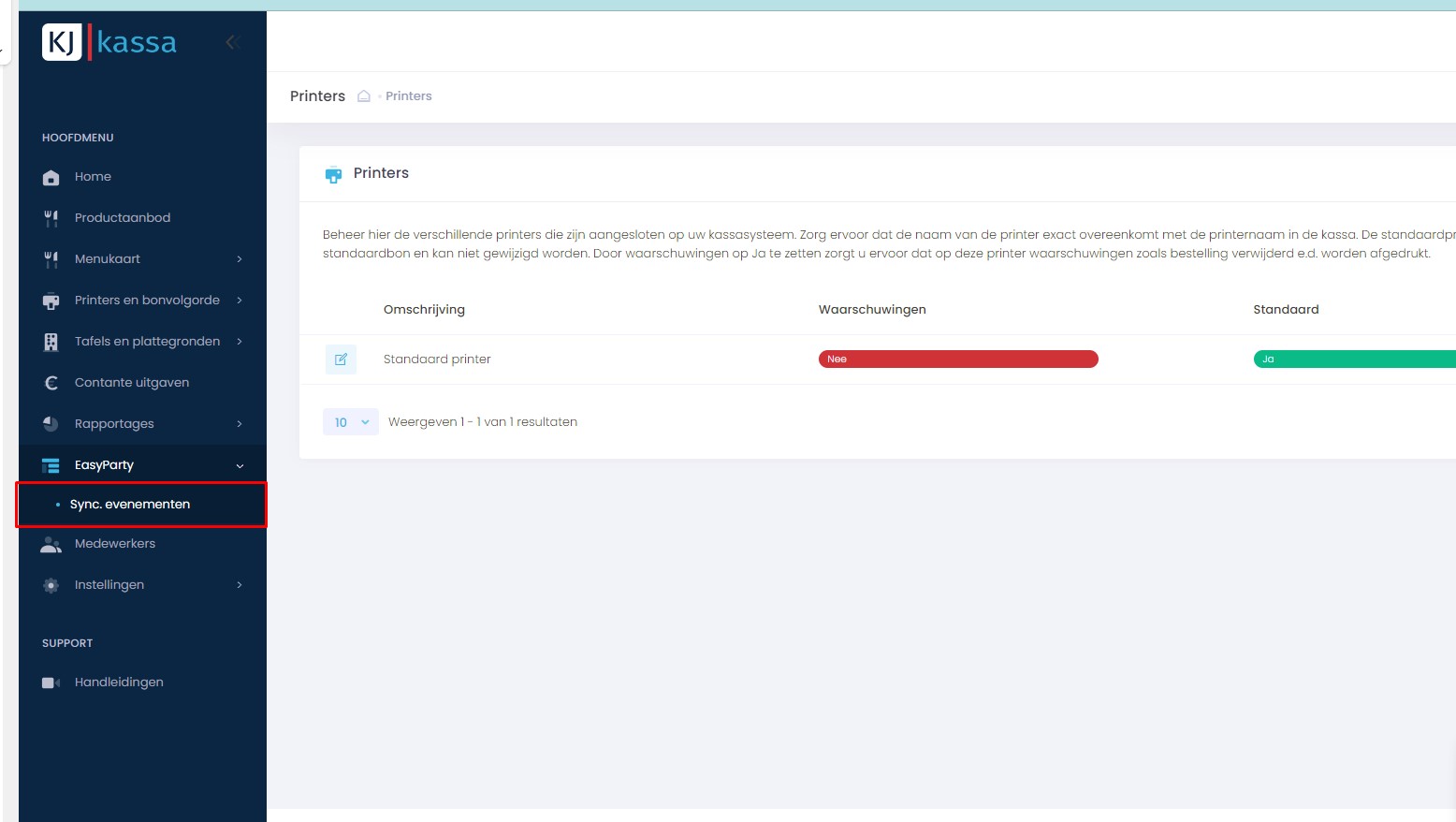Open the page size dropdown showing 10
Viewport: 1456px width, 822px height.
click(351, 422)
